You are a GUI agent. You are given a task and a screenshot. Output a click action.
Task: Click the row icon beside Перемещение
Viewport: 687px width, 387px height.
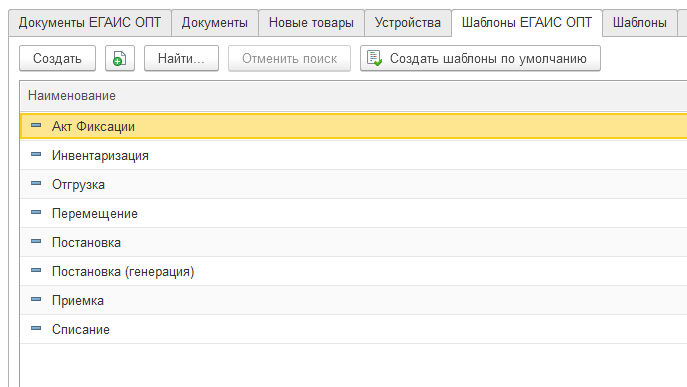tap(36, 213)
